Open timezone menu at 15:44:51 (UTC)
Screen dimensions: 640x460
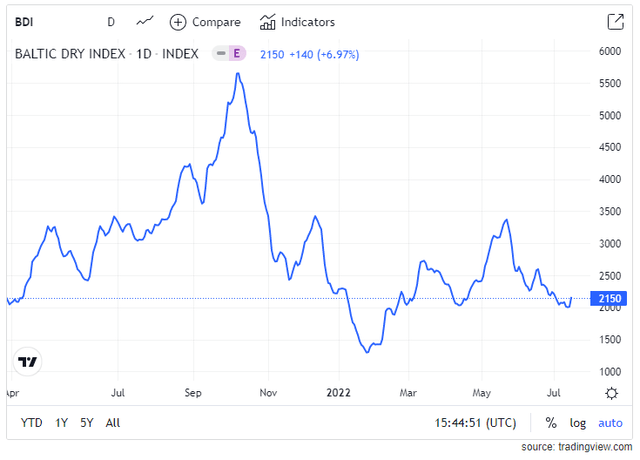click(x=475, y=423)
